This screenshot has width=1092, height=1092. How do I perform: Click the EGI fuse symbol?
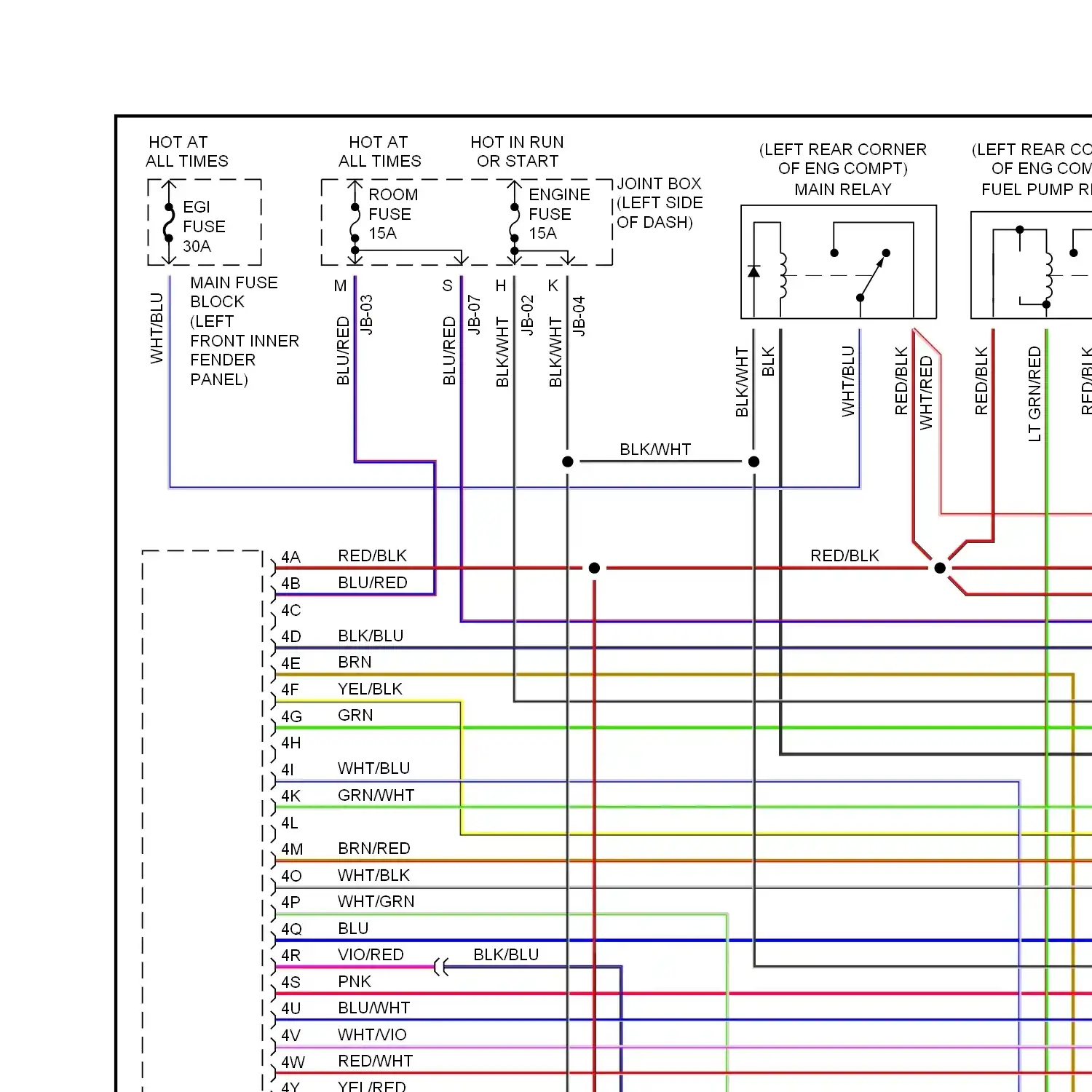[x=169, y=222]
